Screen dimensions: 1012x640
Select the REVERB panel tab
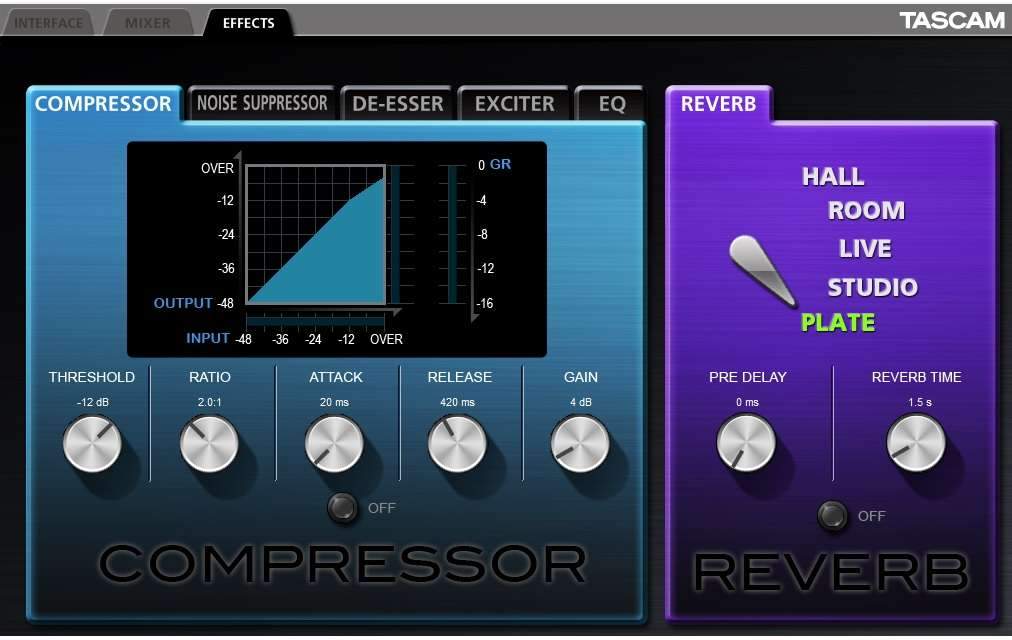pos(718,103)
